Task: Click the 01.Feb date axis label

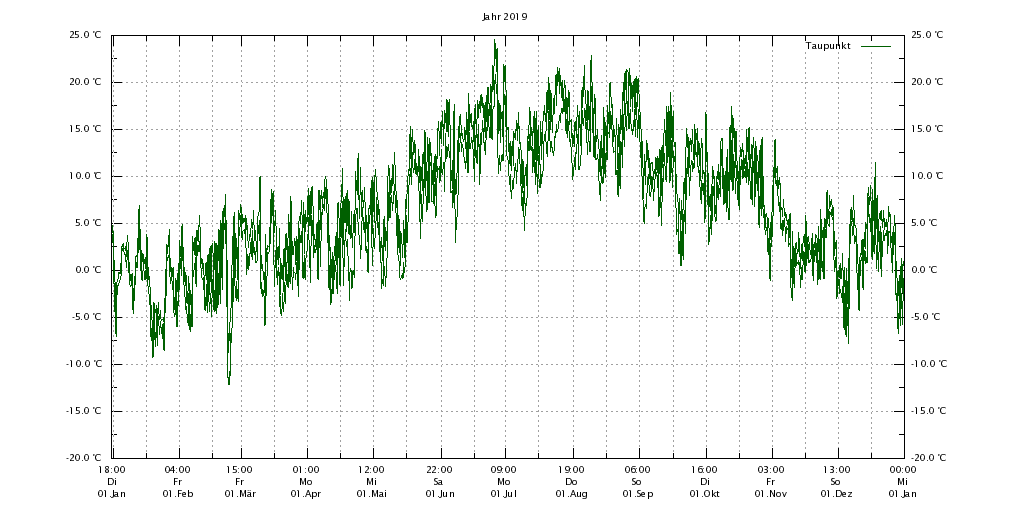Action: pos(177,494)
